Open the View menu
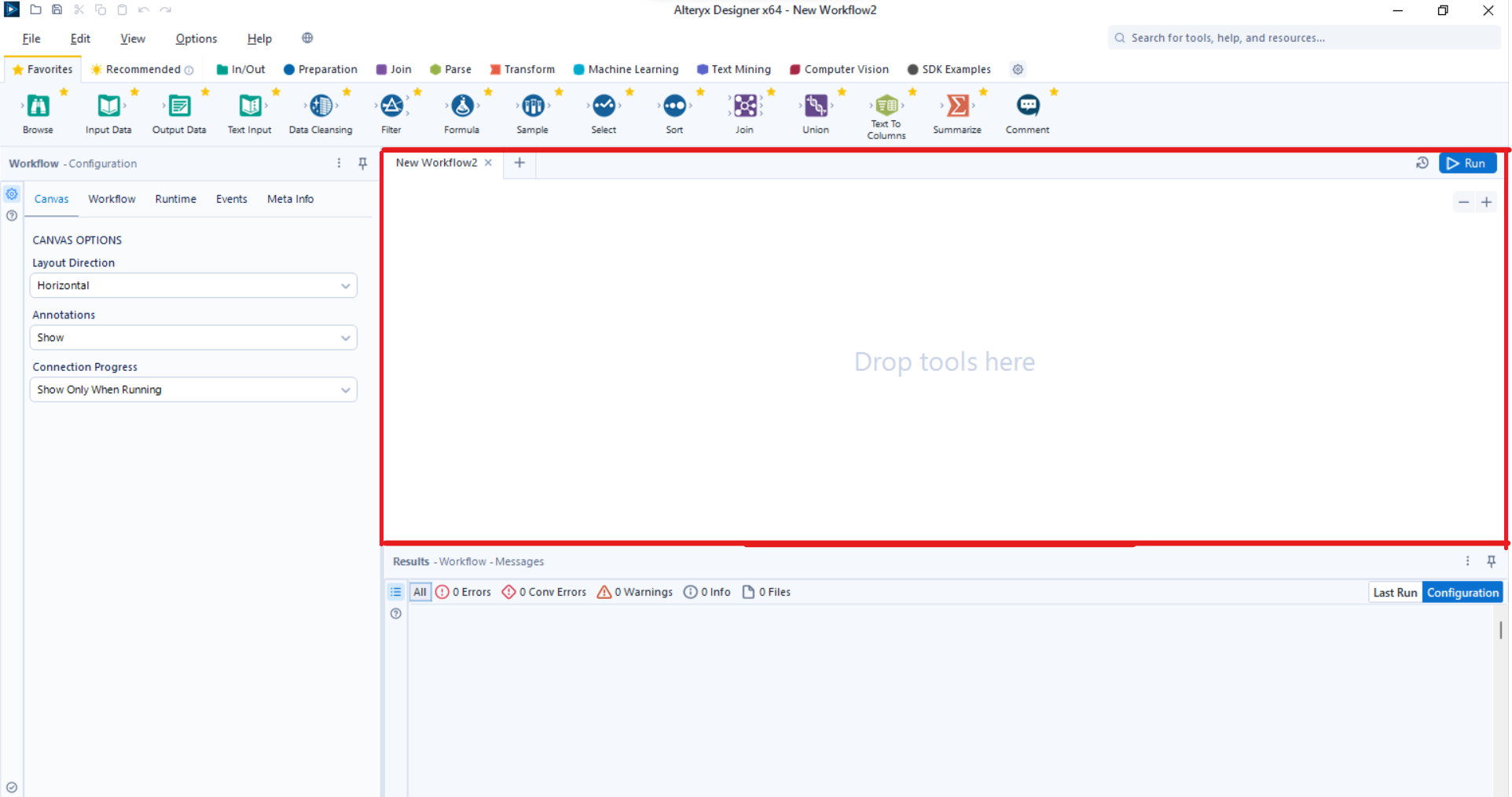 pyautogui.click(x=133, y=39)
